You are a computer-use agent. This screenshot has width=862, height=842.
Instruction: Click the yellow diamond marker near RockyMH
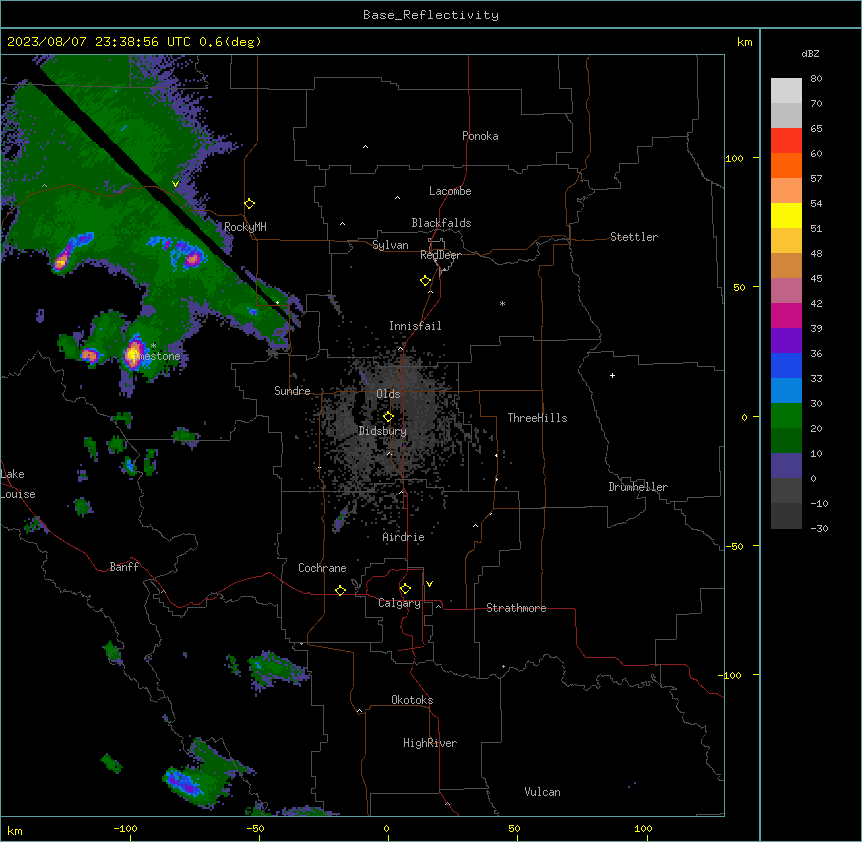click(x=250, y=204)
